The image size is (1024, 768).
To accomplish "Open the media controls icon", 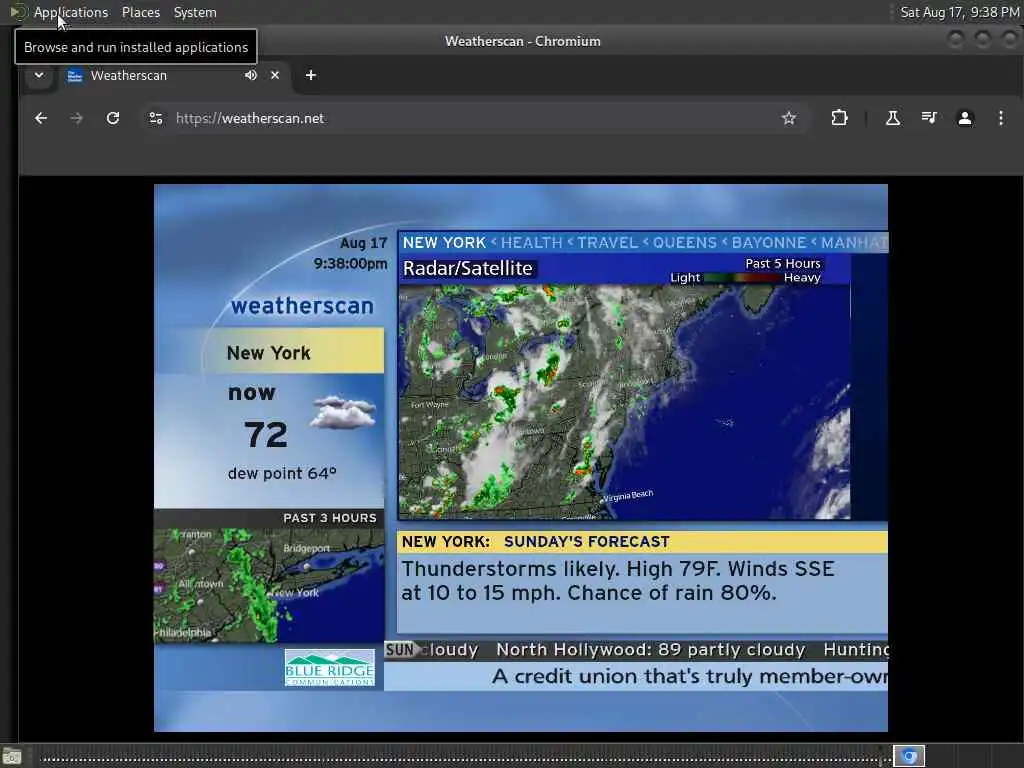I will tap(929, 118).
